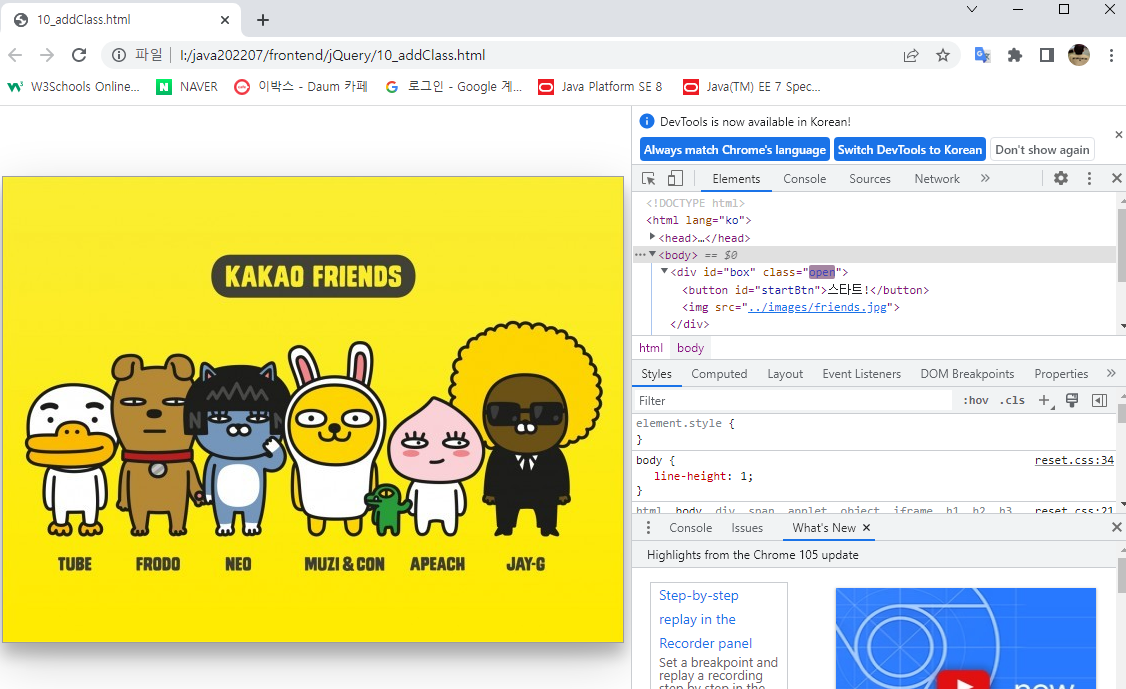The height and width of the screenshot is (689, 1126).
Task: Toggle the .cls element classes panel
Action: point(1012,400)
